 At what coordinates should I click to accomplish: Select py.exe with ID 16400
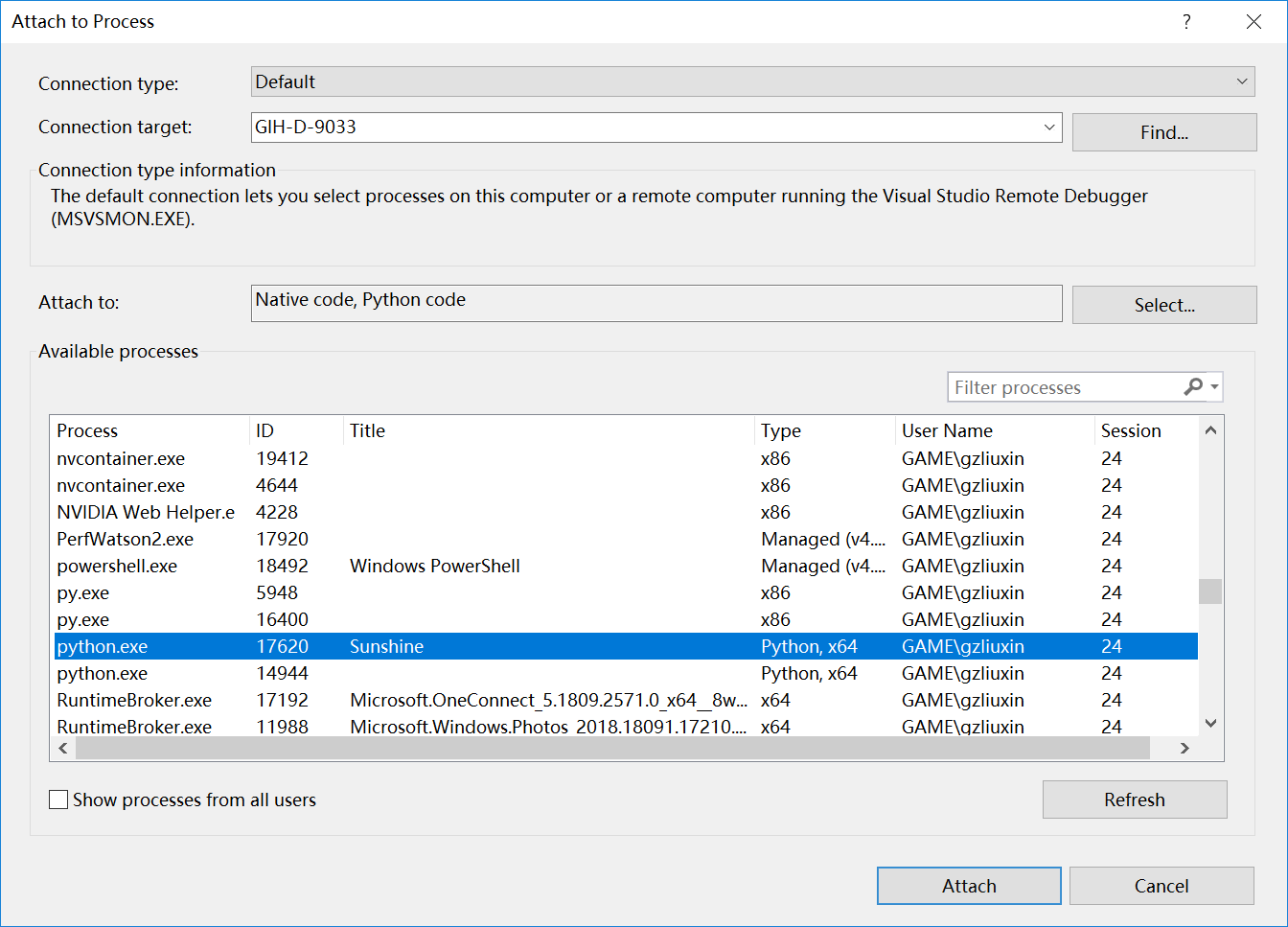[x=624, y=619]
